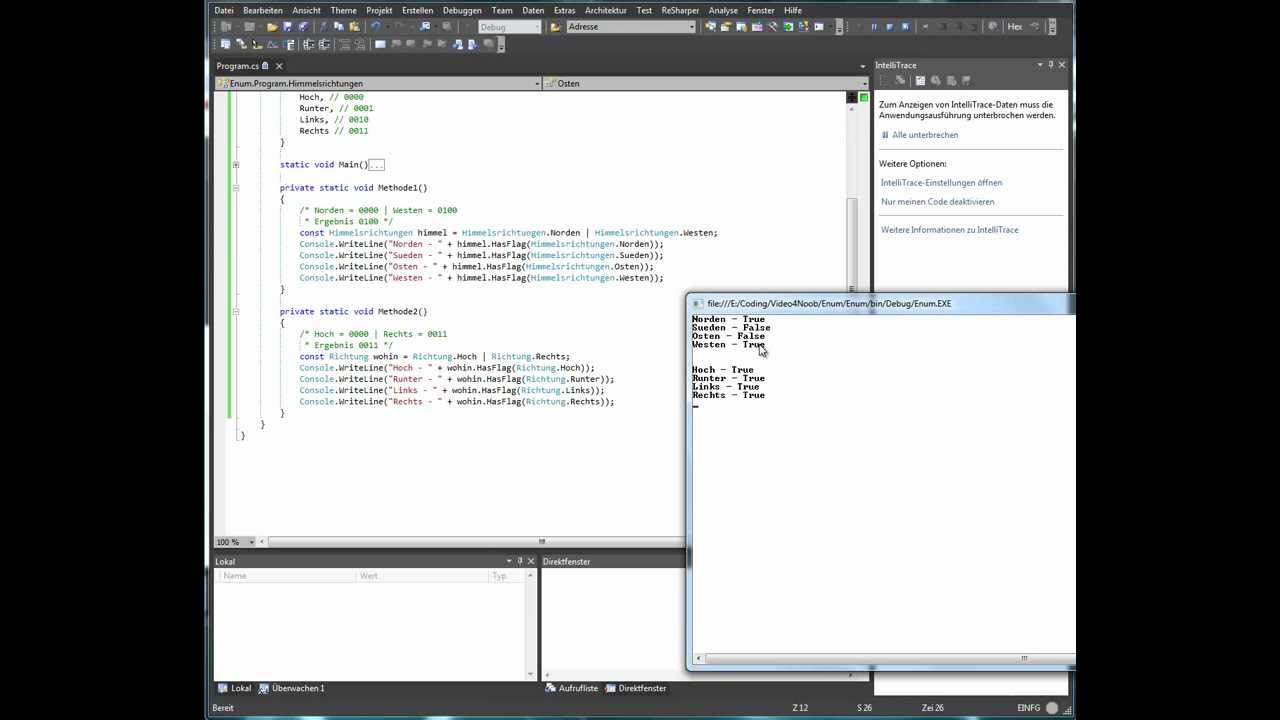Select the Direktfenster bottom tab
Screen dimensions: 1280x720
(636, 688)
